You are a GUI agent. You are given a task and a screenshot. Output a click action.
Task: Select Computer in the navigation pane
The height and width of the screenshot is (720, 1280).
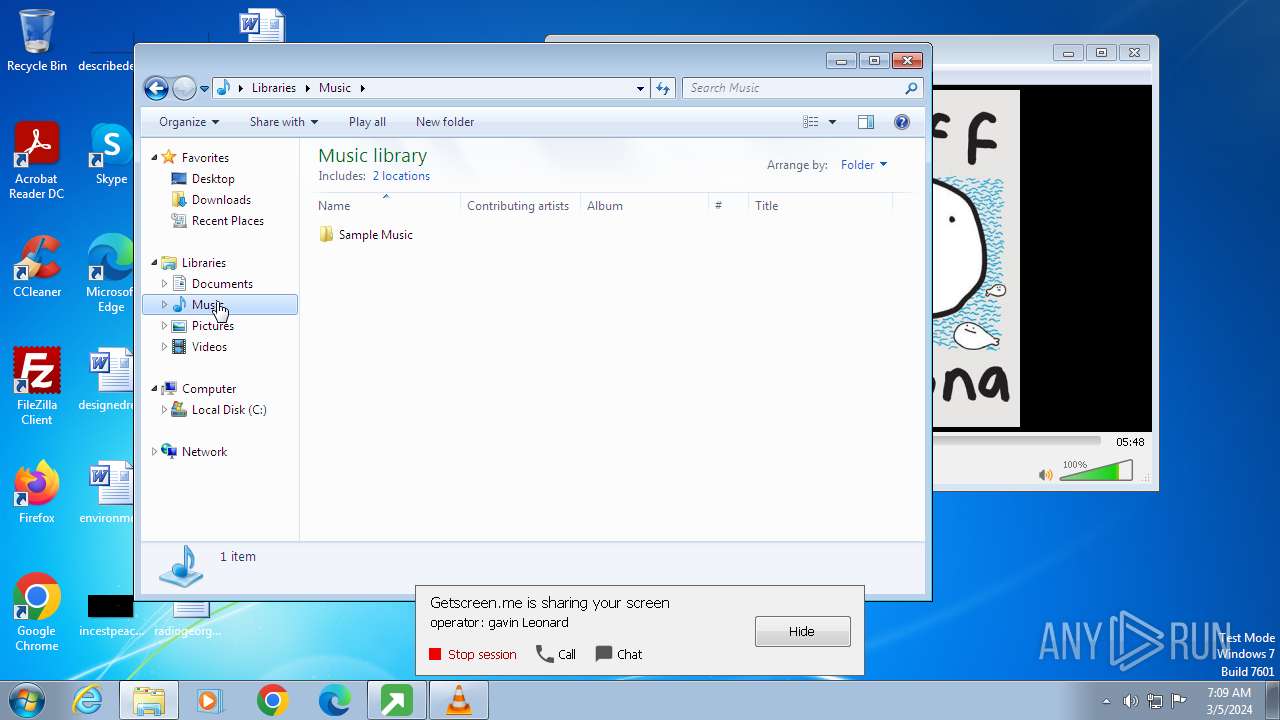tap(209, 389)
